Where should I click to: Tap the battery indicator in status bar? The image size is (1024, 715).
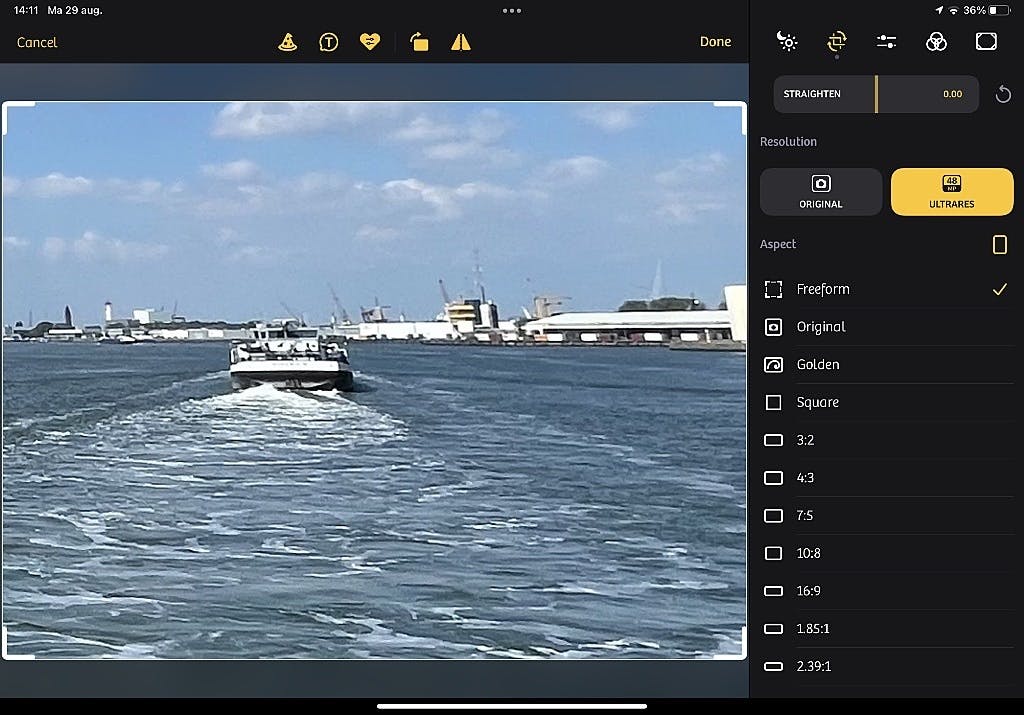999,10
